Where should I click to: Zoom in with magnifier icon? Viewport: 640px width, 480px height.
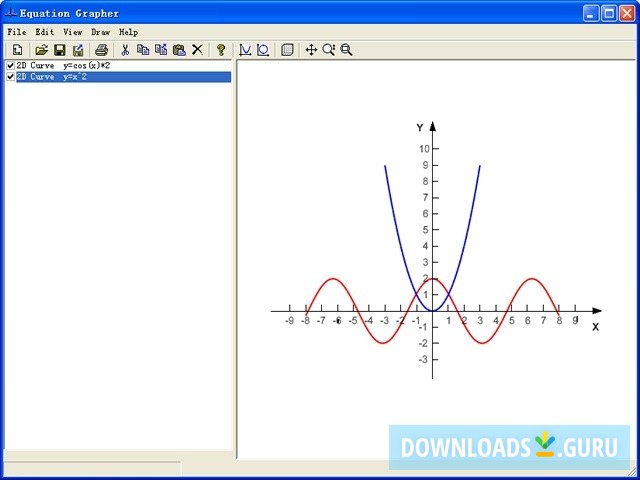[329, 50]
